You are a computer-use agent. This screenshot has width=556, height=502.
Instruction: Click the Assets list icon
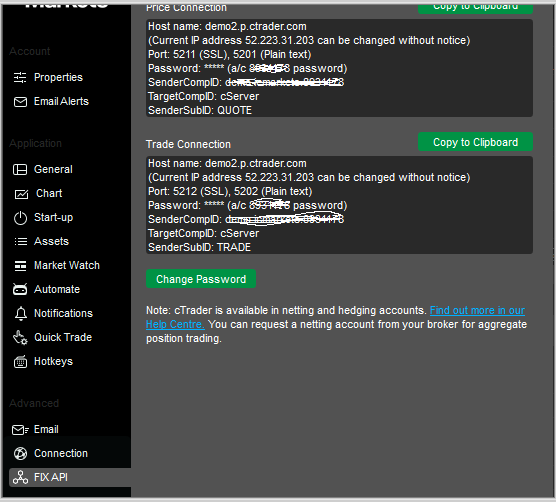click(x=21, y=242)
